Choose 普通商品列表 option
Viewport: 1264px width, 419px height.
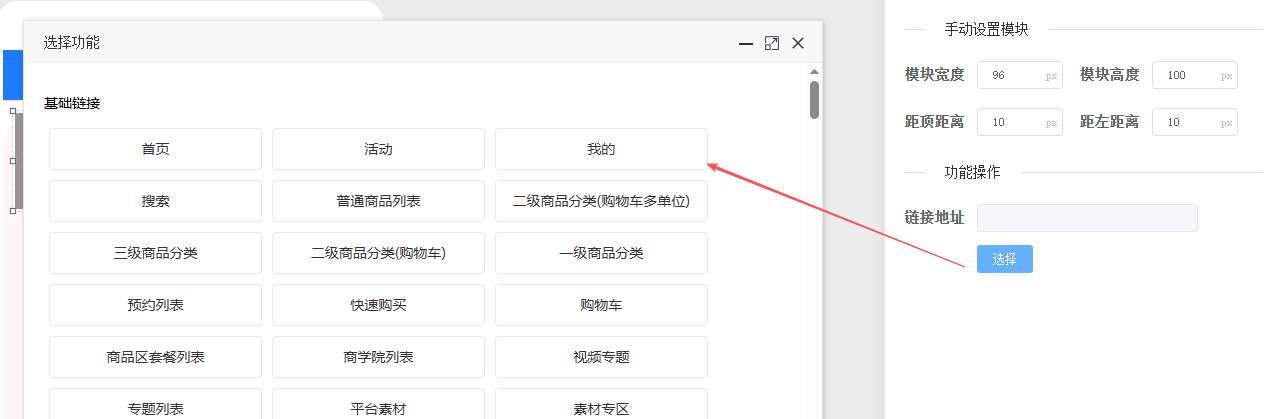coord(378,201)
